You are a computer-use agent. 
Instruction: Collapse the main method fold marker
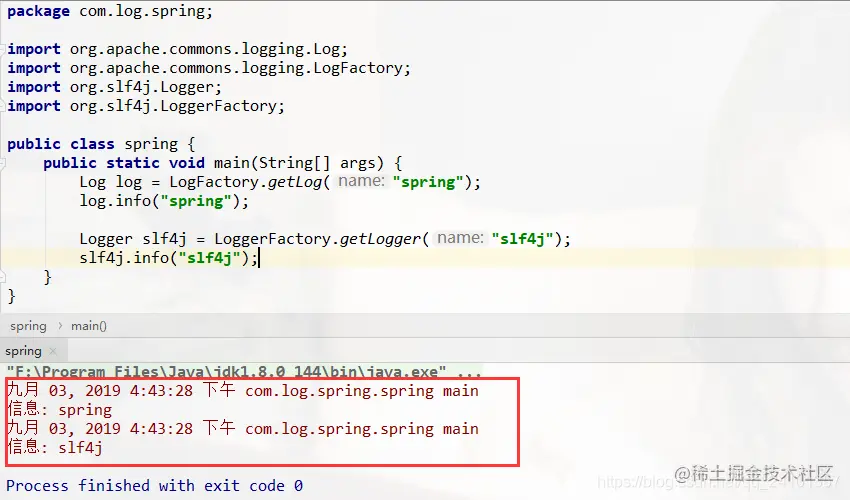[3, 163]
